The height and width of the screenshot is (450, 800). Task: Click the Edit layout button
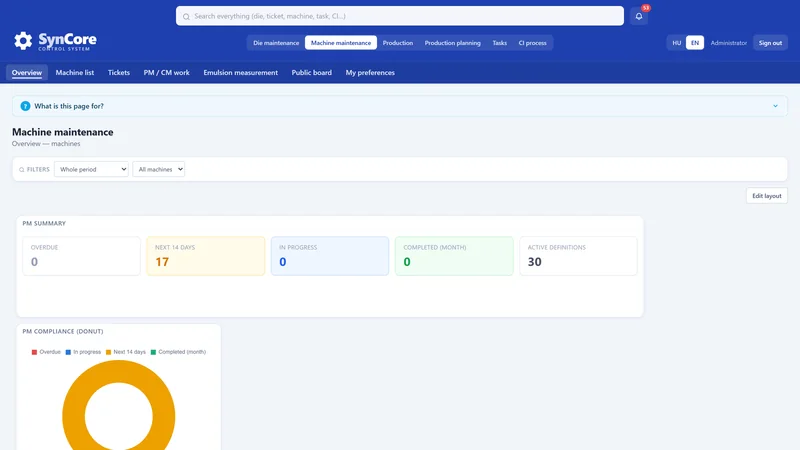pos(766,196)
